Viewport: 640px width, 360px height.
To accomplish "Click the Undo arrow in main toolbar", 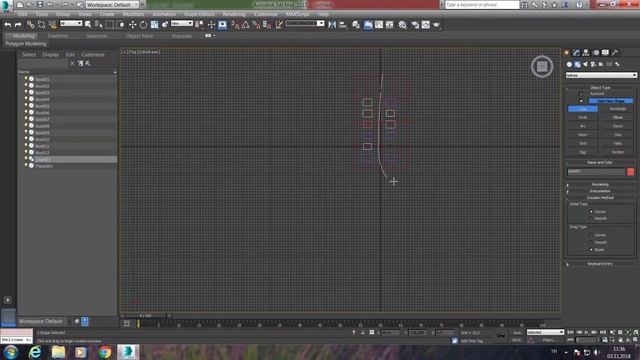I will (x=7, y=25).
